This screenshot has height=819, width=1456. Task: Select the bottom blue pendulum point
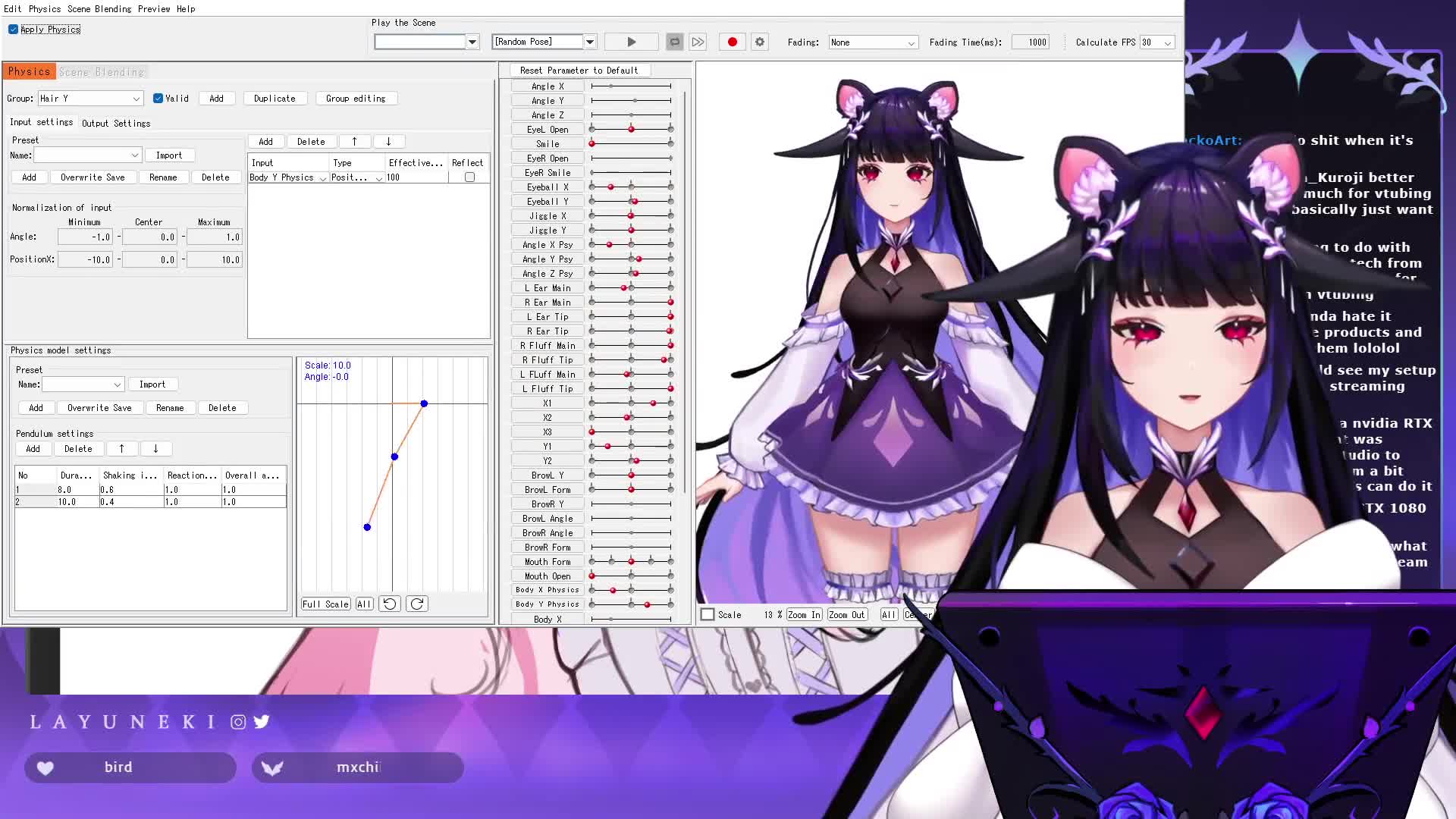point(367,527)
